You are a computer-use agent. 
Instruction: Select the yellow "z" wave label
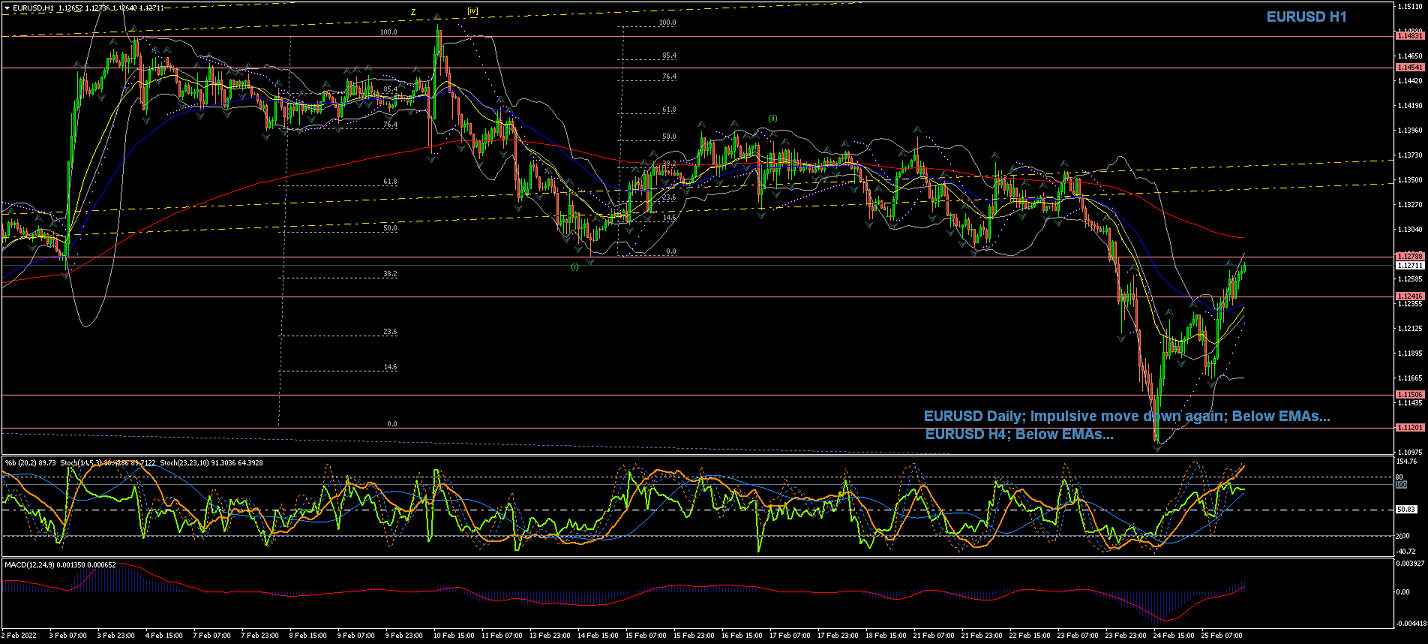414,12
